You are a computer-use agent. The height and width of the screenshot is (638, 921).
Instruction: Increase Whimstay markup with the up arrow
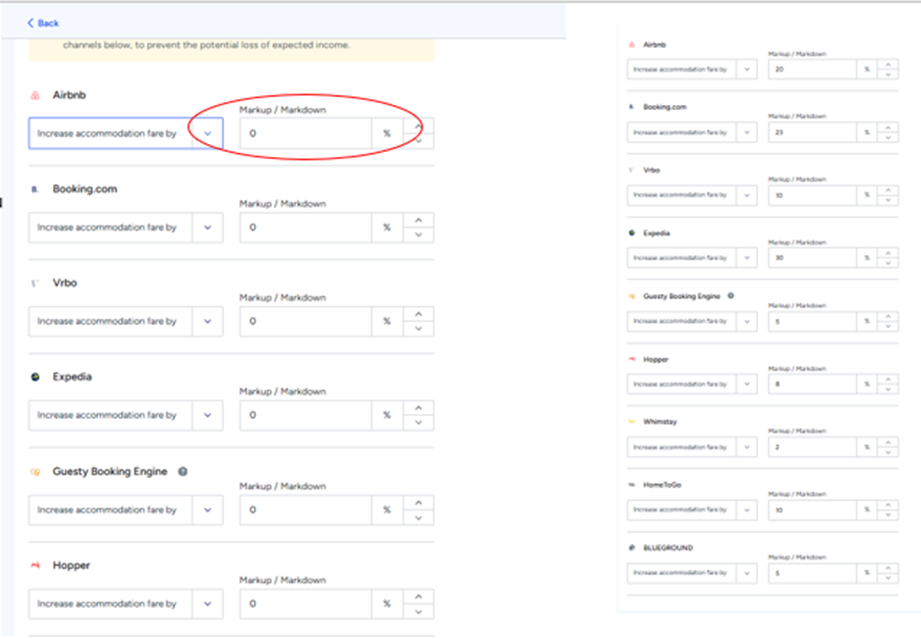[888, 442]
